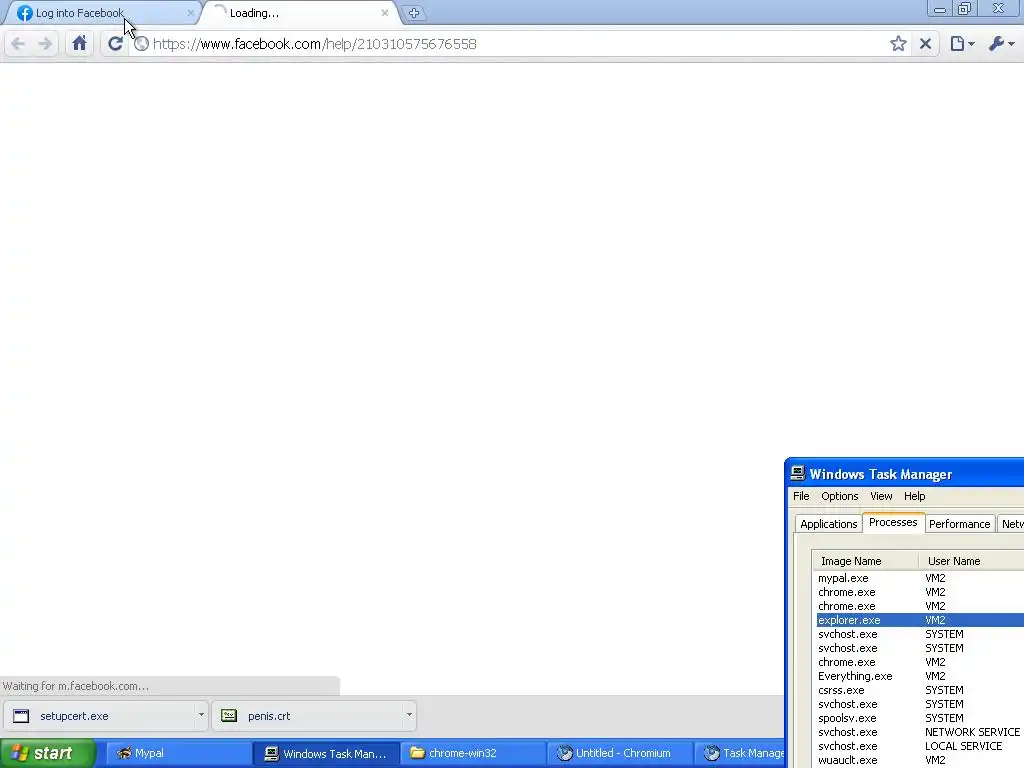The height and width of the screenshot is (768, 1024).
Task: Click the Task Manager Chromium taskbar button
Action: pyautogui.click(x=739, y=754)
